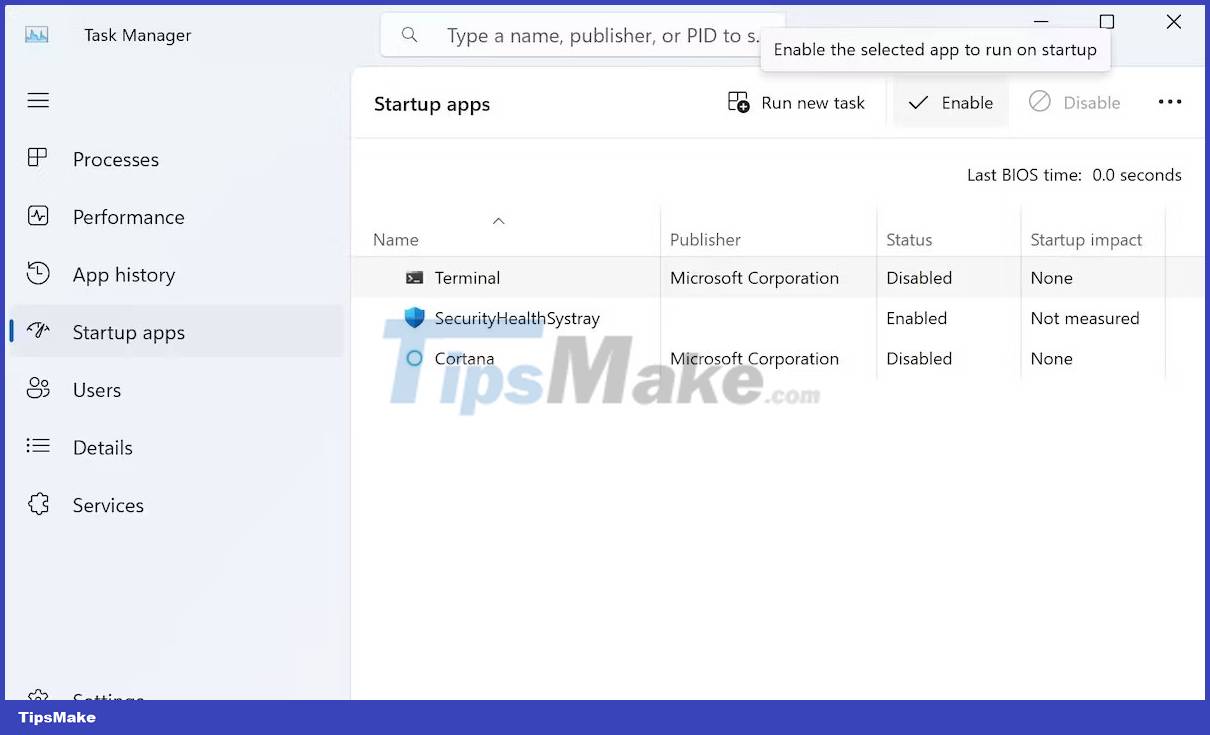This screenshot has height=735, width=1210.
Task: Select the Cortana row name
Action: click(464, 358)
